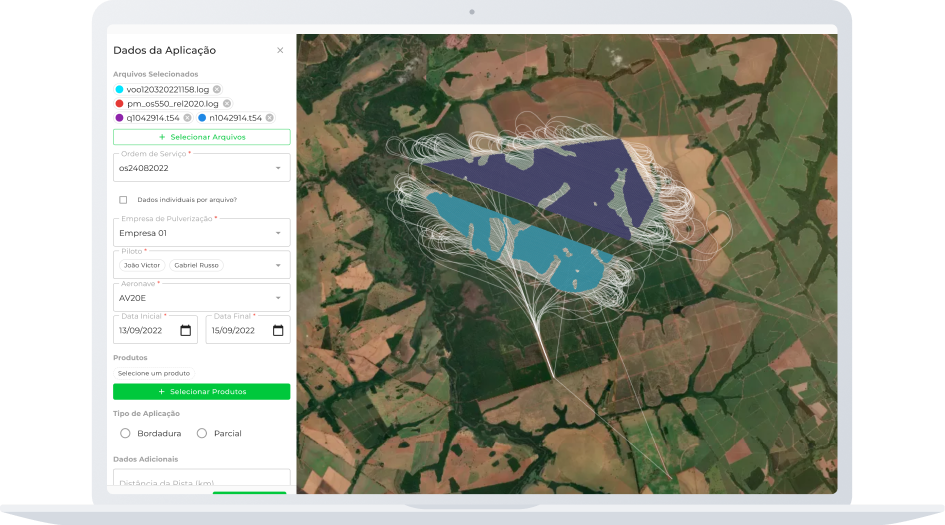
Task: Remove file n1042914.t54
Action: [x=270, y=117]
